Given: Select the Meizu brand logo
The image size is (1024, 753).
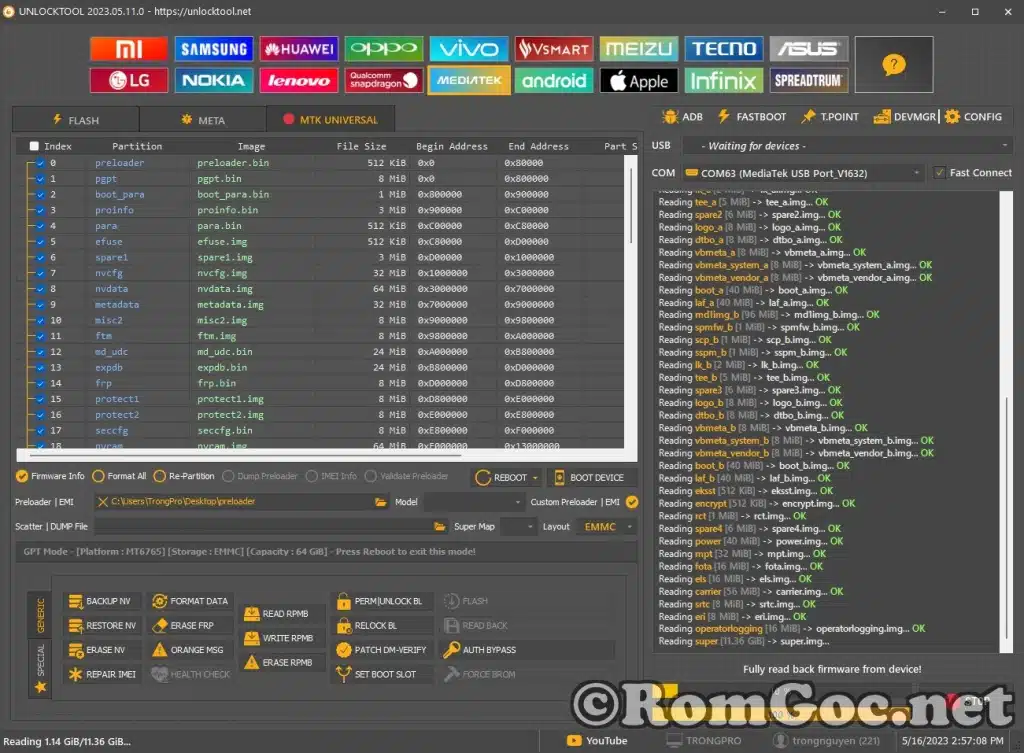Looking at the screenshot, I should click(x=639, y=49).
